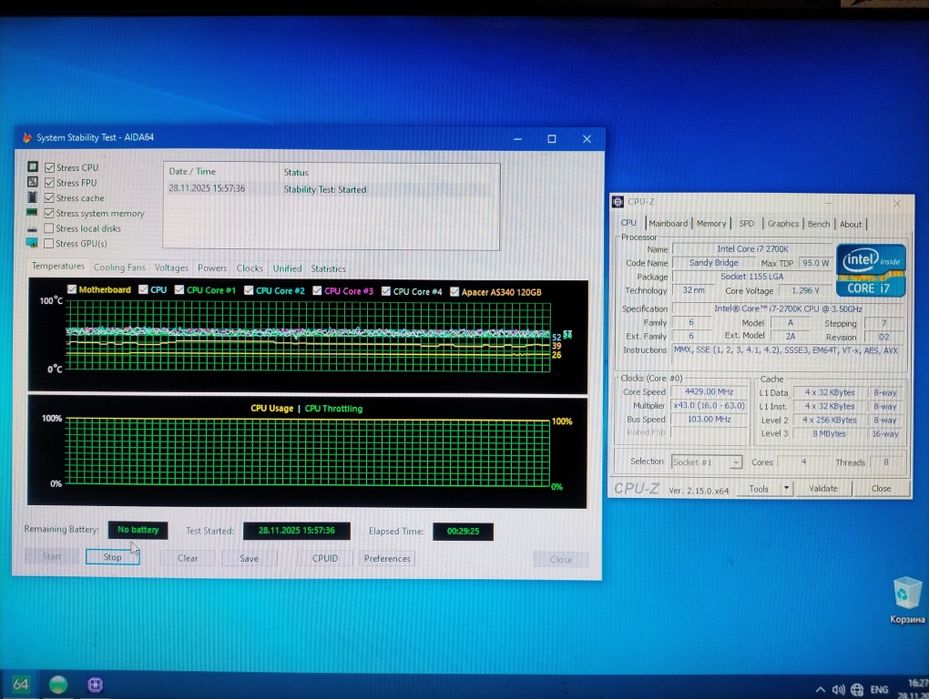The height and width of the screenshot is (699, 929).
Task: Click the FPU stress icon
Action: 33,182
